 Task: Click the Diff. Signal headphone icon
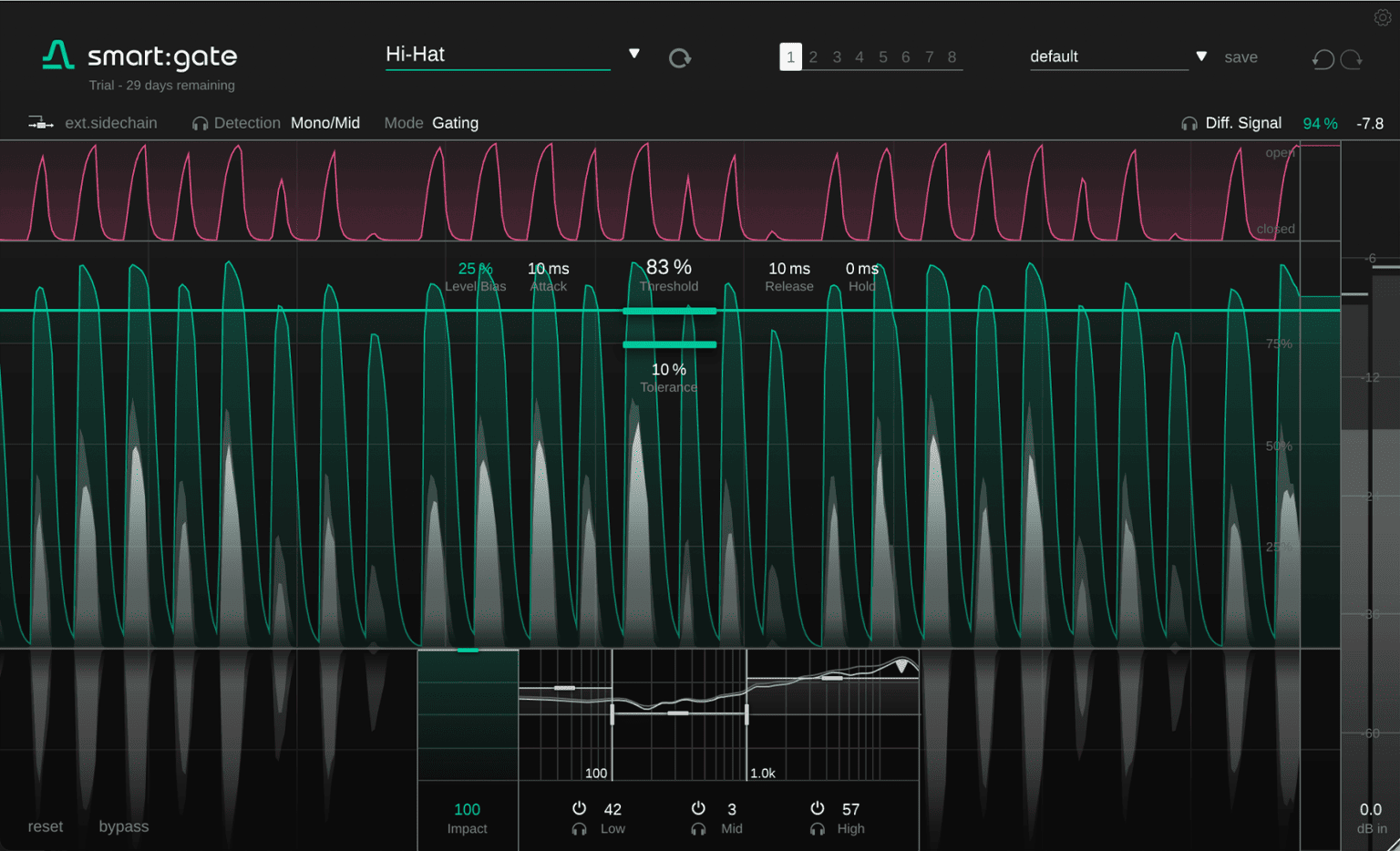click(1189, 122)
